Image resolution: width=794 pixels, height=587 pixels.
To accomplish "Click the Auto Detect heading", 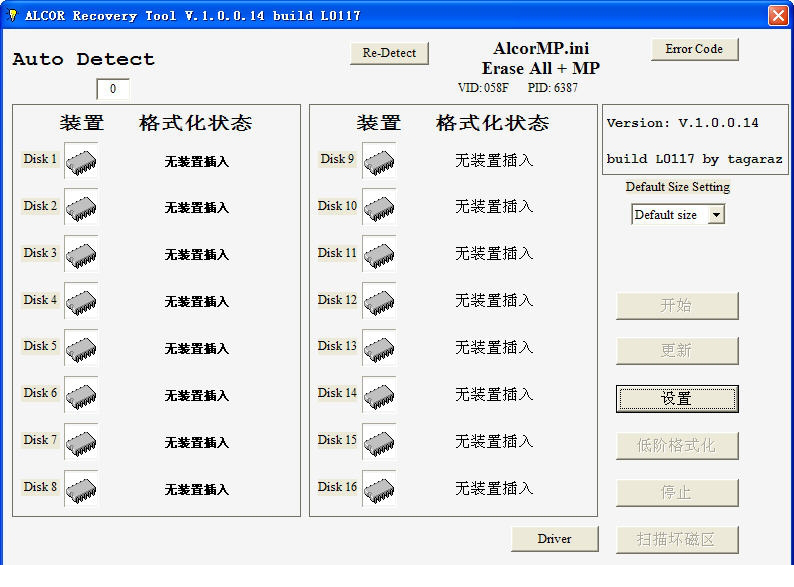I will pos(84,59).
